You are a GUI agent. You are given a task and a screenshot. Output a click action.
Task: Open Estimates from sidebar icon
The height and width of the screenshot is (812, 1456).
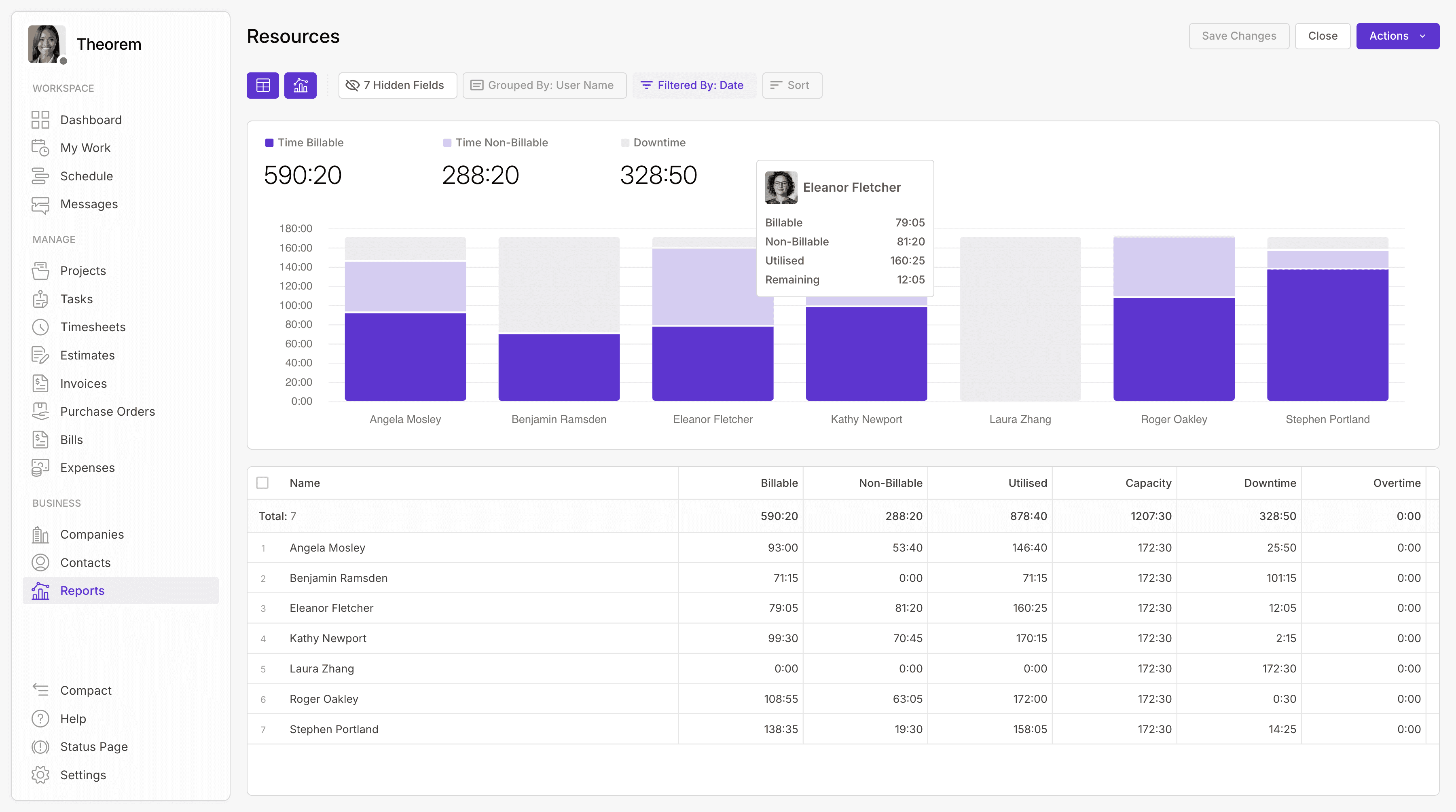40,355
